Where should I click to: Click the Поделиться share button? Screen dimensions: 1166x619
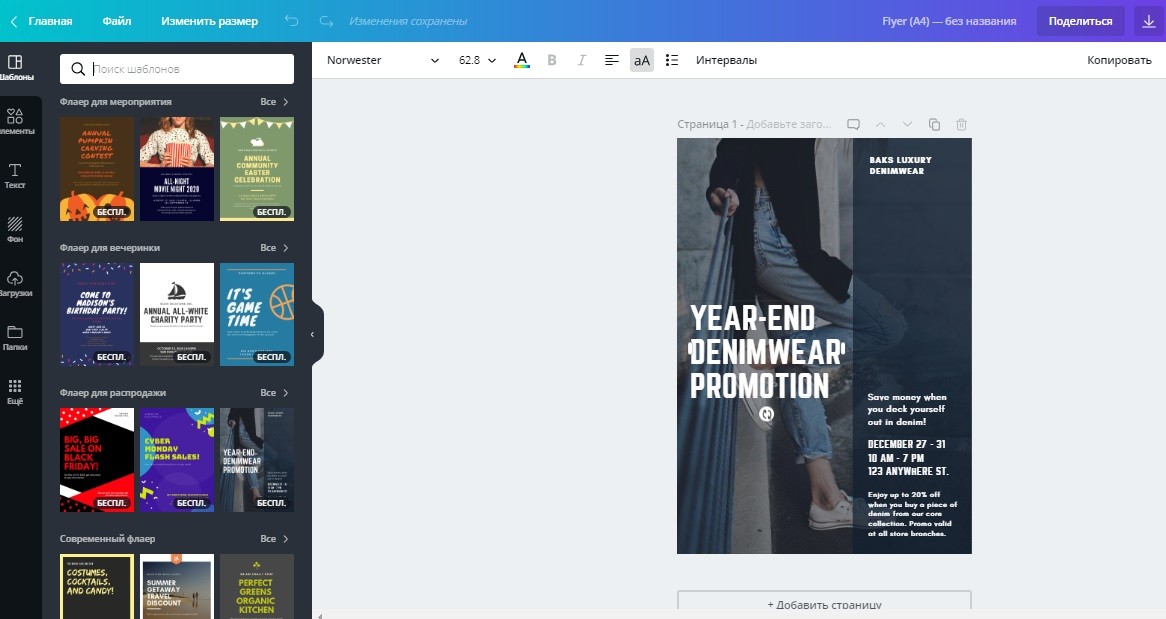(x=1080, y=21)
